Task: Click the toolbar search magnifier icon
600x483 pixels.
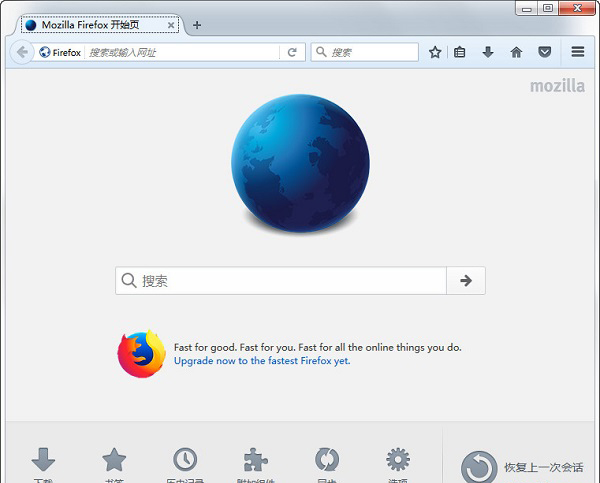Action: 321,52
